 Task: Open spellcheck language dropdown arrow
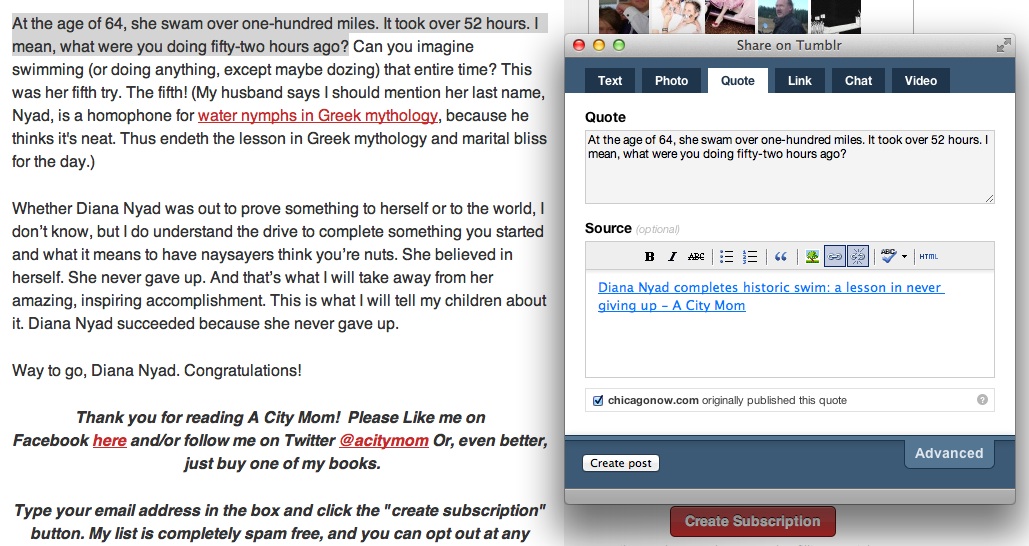(904, 257)
